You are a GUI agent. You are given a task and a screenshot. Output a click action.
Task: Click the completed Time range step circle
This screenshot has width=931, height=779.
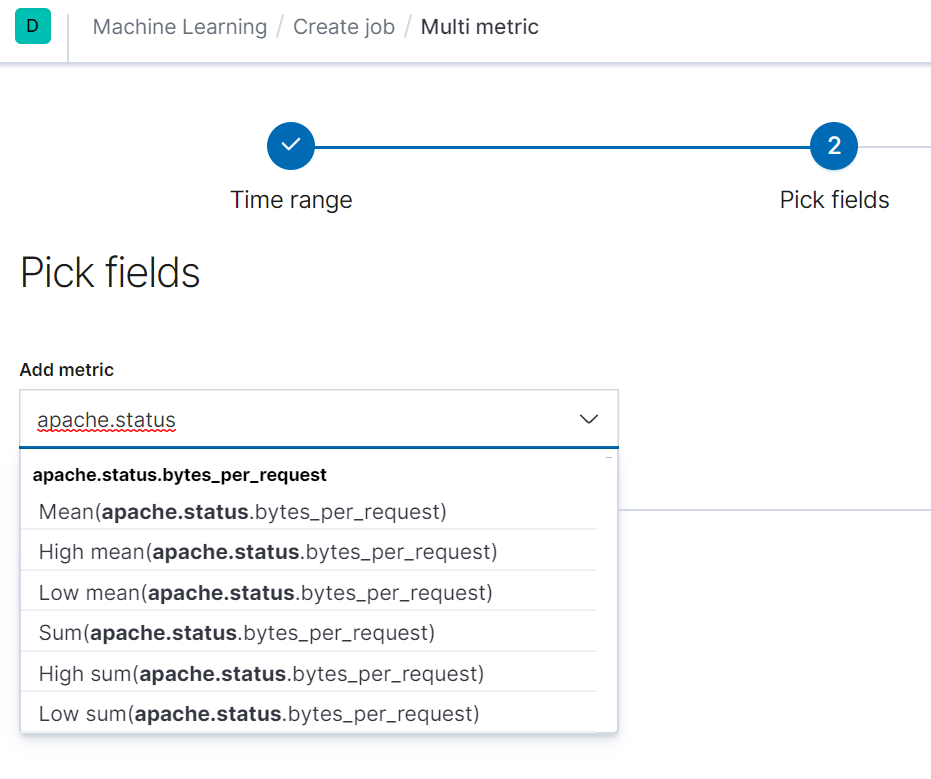[291, 146]
